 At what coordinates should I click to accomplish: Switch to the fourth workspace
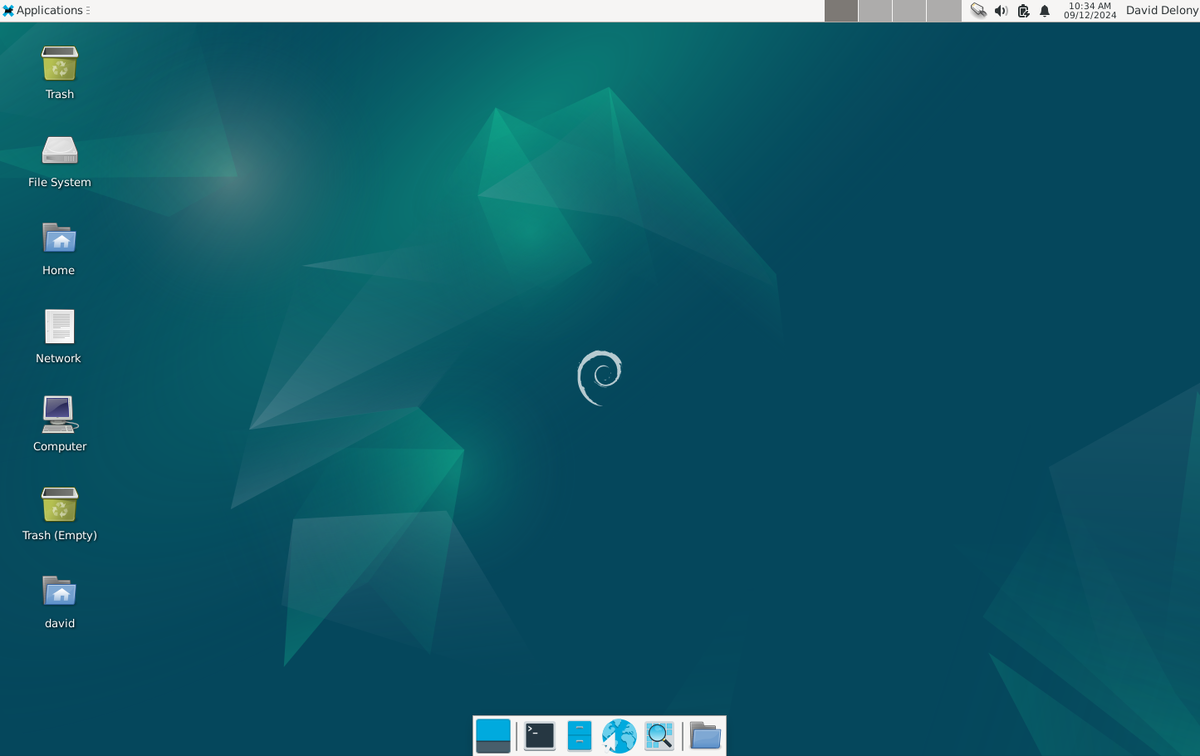coord(943,11)
